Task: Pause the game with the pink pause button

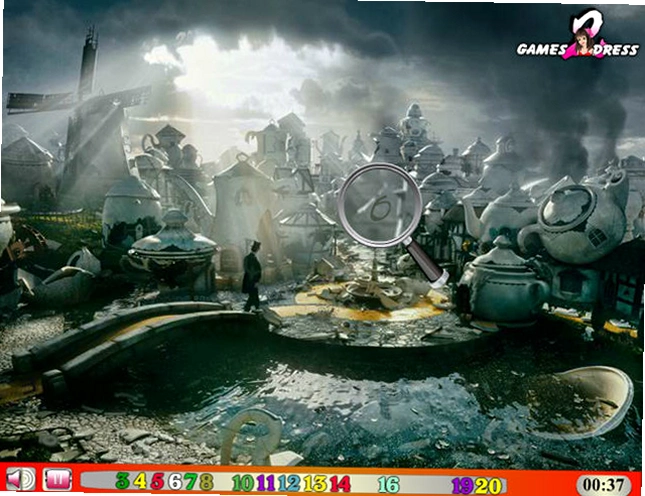Action: [58, 479]
